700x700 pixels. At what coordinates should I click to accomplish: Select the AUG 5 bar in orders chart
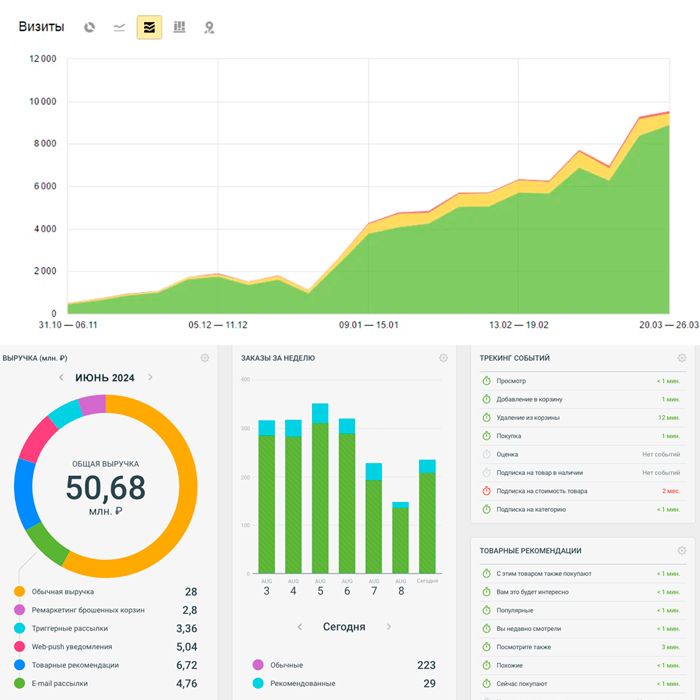click(320, 488)
